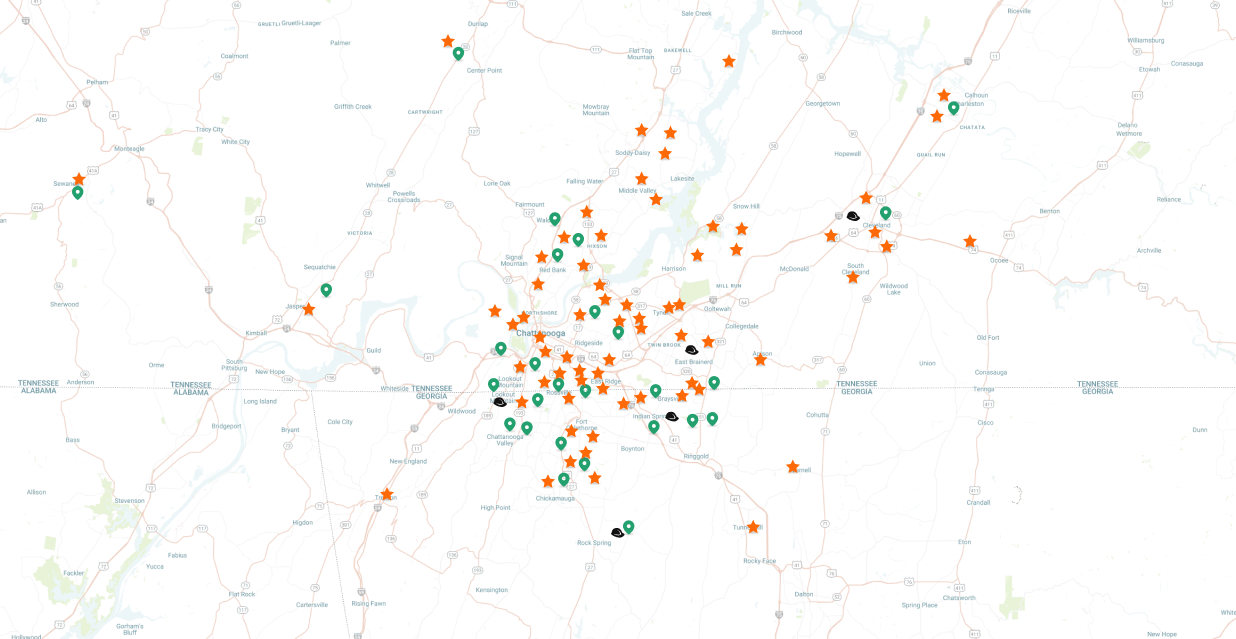Select the orange star near Varnell

click(x=793, y=467)
